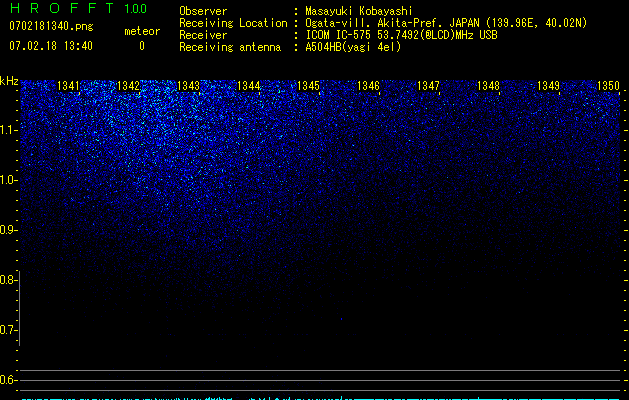The width and height of the screenshot is (629, 400).
Task: Click the 0.8 frequency axis label
Action: 8,280
